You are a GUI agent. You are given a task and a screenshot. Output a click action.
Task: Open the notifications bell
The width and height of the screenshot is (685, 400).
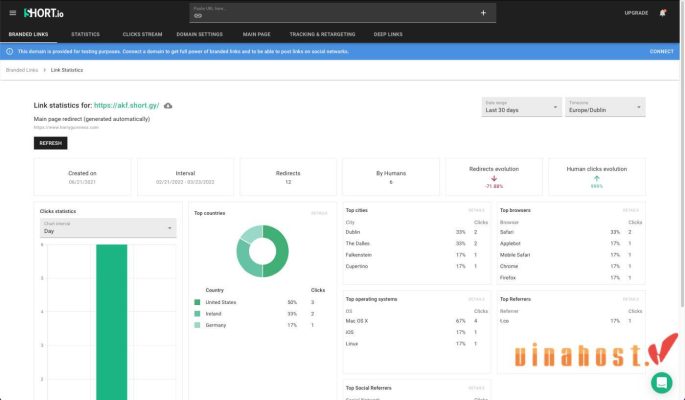pos(663,13)
